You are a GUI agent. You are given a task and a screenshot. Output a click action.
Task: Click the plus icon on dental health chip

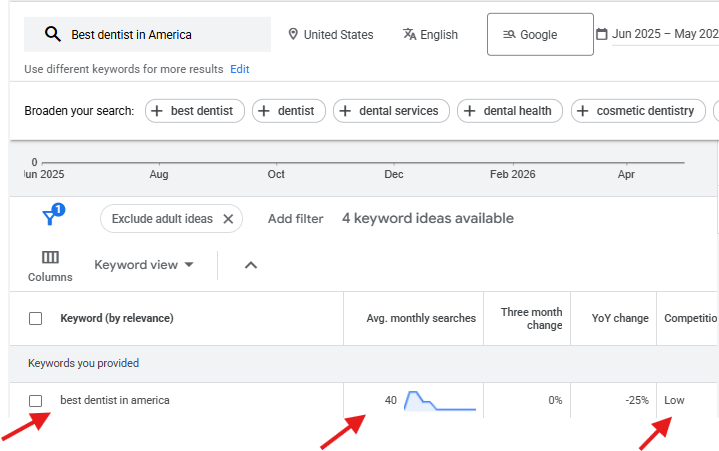(x=470, y=111)
